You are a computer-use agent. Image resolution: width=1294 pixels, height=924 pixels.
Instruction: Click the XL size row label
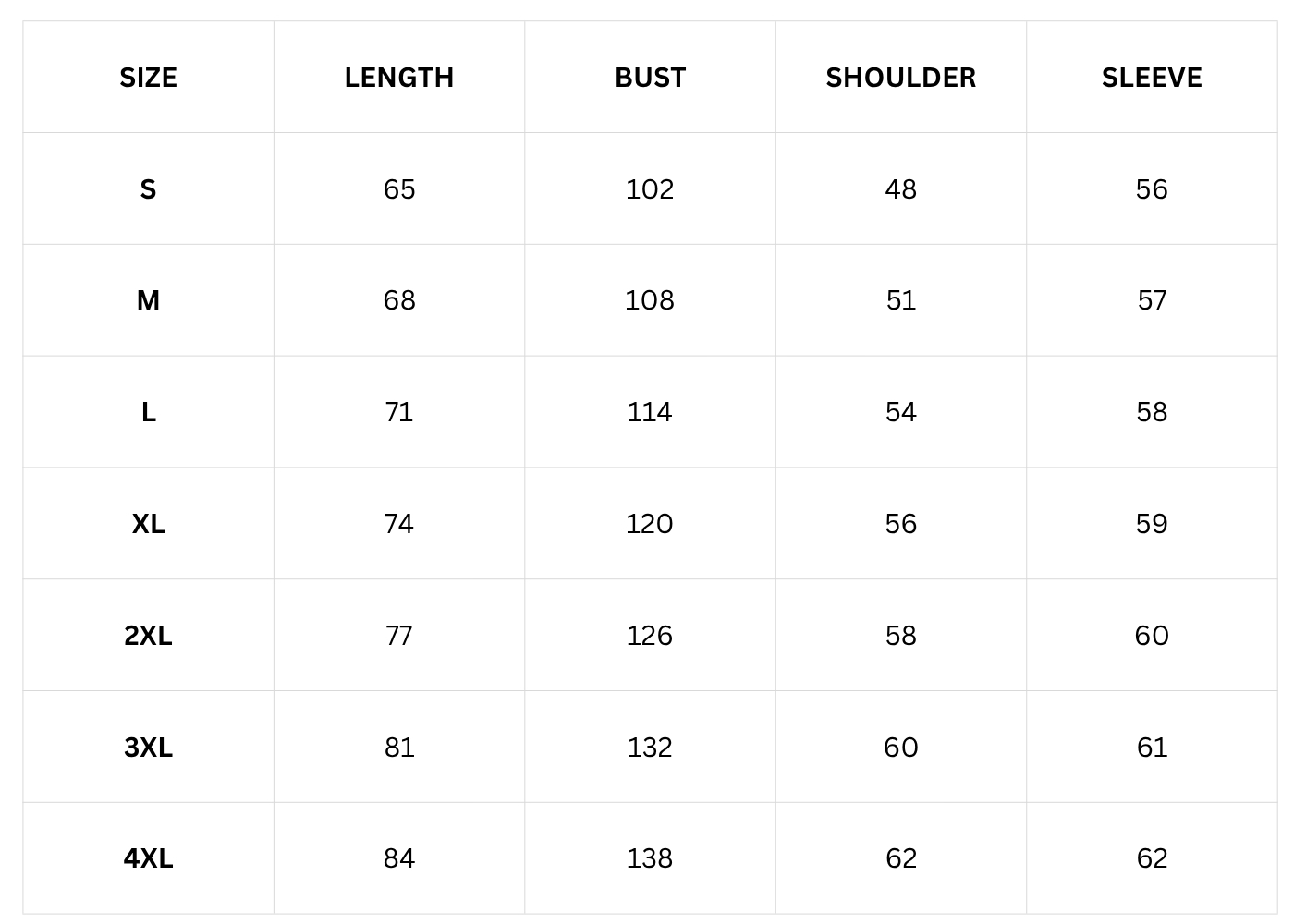coord(148,524)
